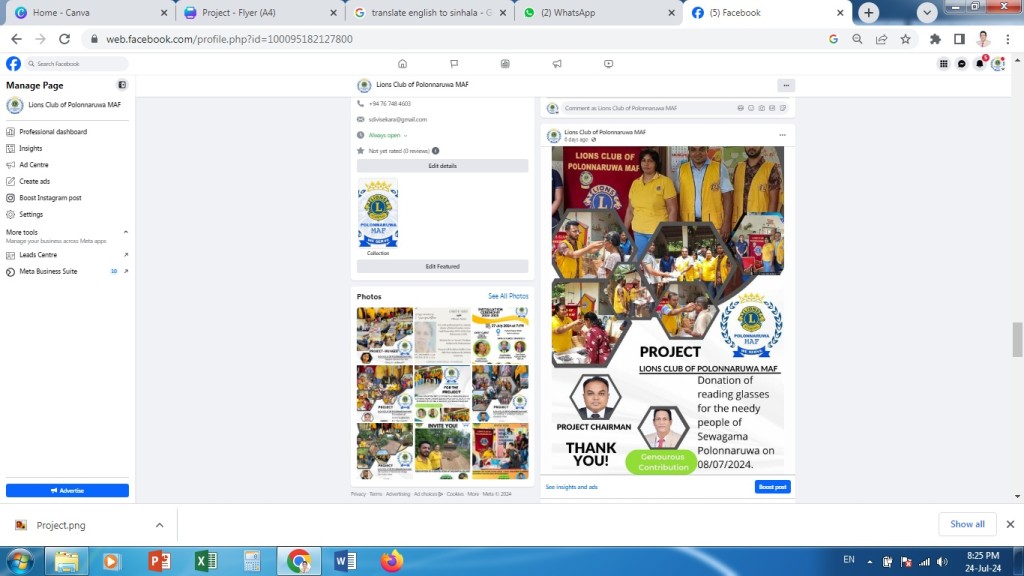Bookmark this page with star icon

(905, 39)
